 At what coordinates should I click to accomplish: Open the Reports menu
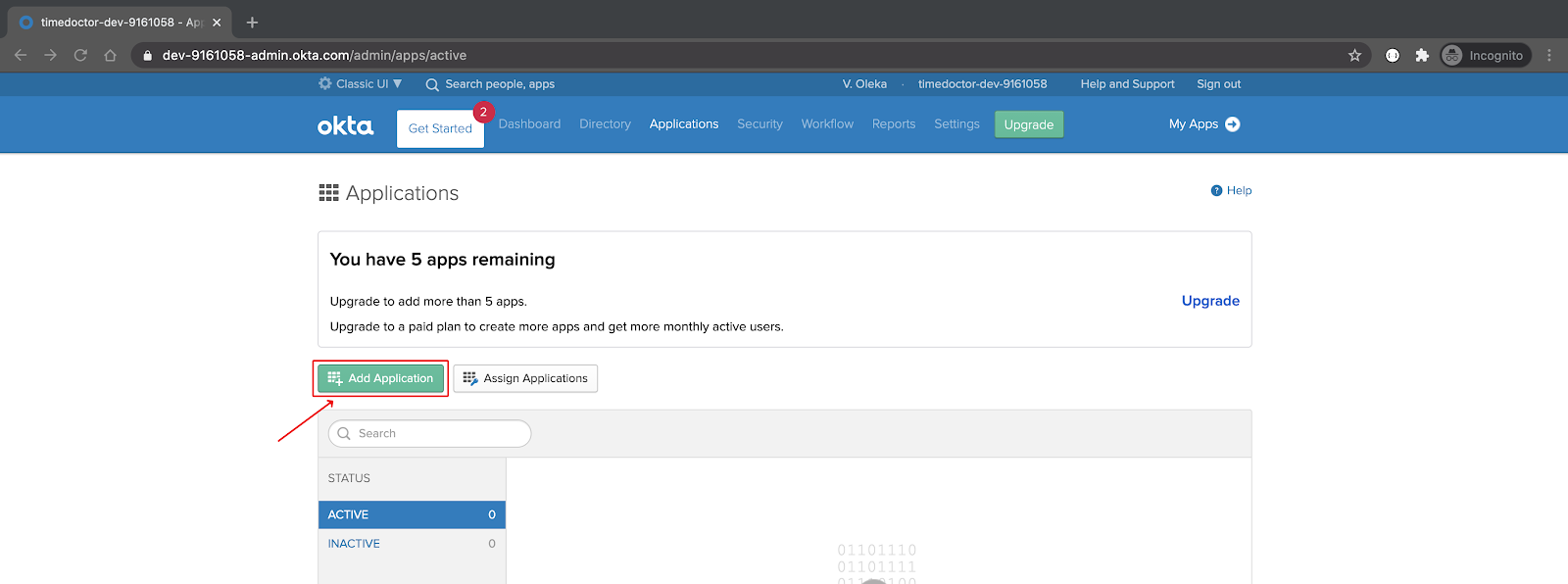(x=894, y=124)
